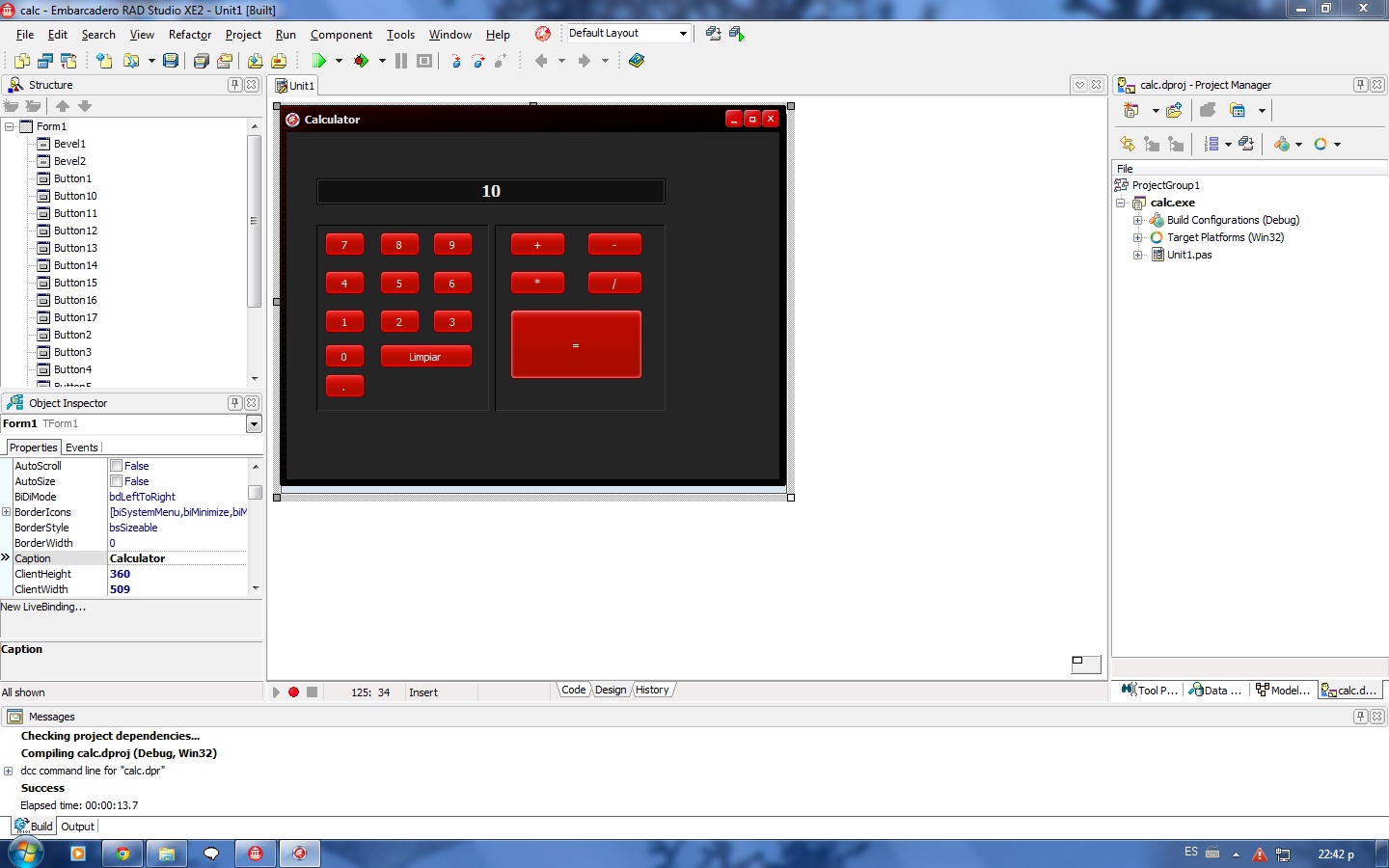This screenshot has width=1389, height=868.
Task: Click the Forward navigation arrow icon
Action: pyautogui.click(x=585, y=61)
